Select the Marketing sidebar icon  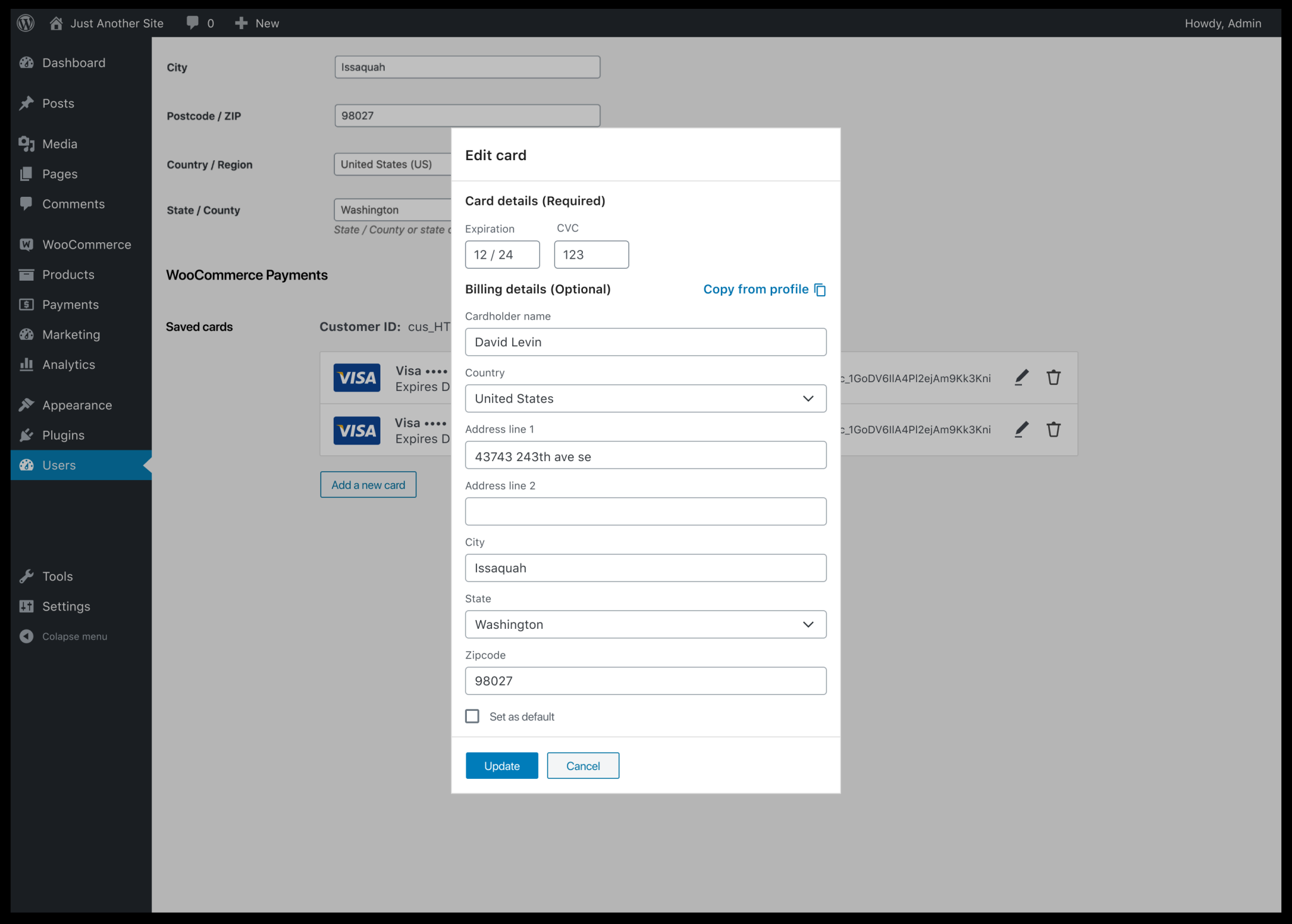pos(26,334)
